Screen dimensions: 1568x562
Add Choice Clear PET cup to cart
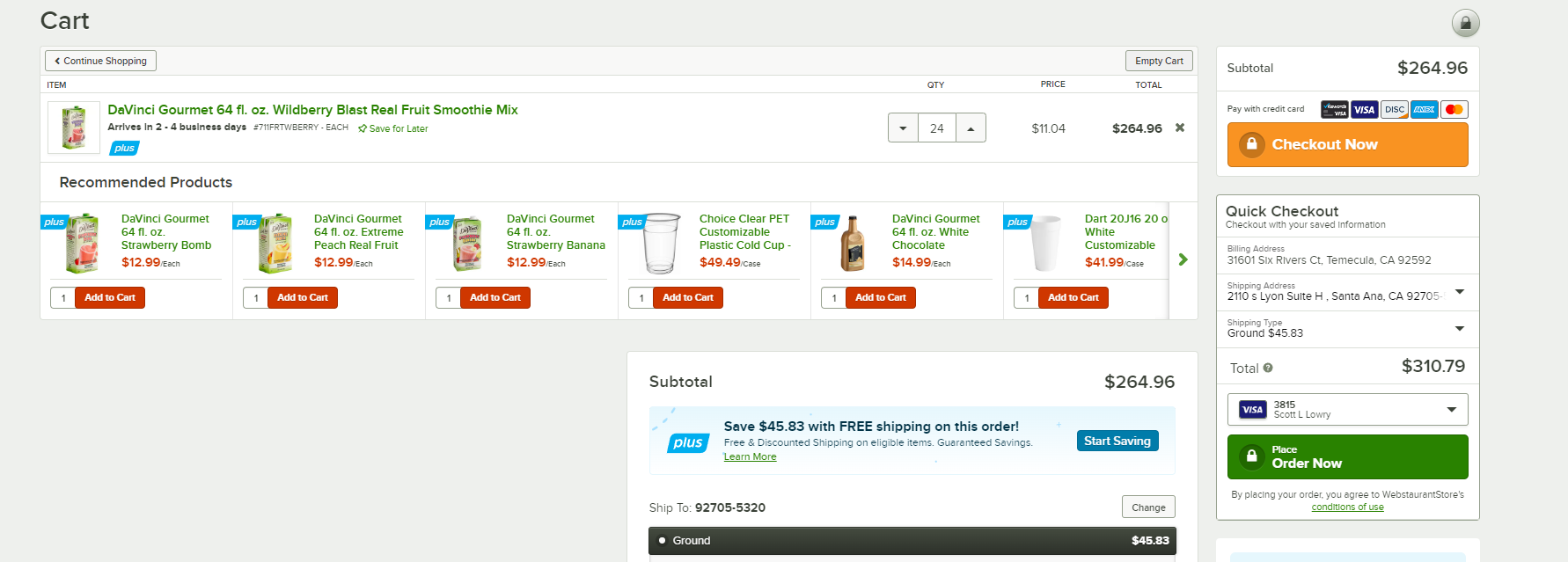(688, 298)
